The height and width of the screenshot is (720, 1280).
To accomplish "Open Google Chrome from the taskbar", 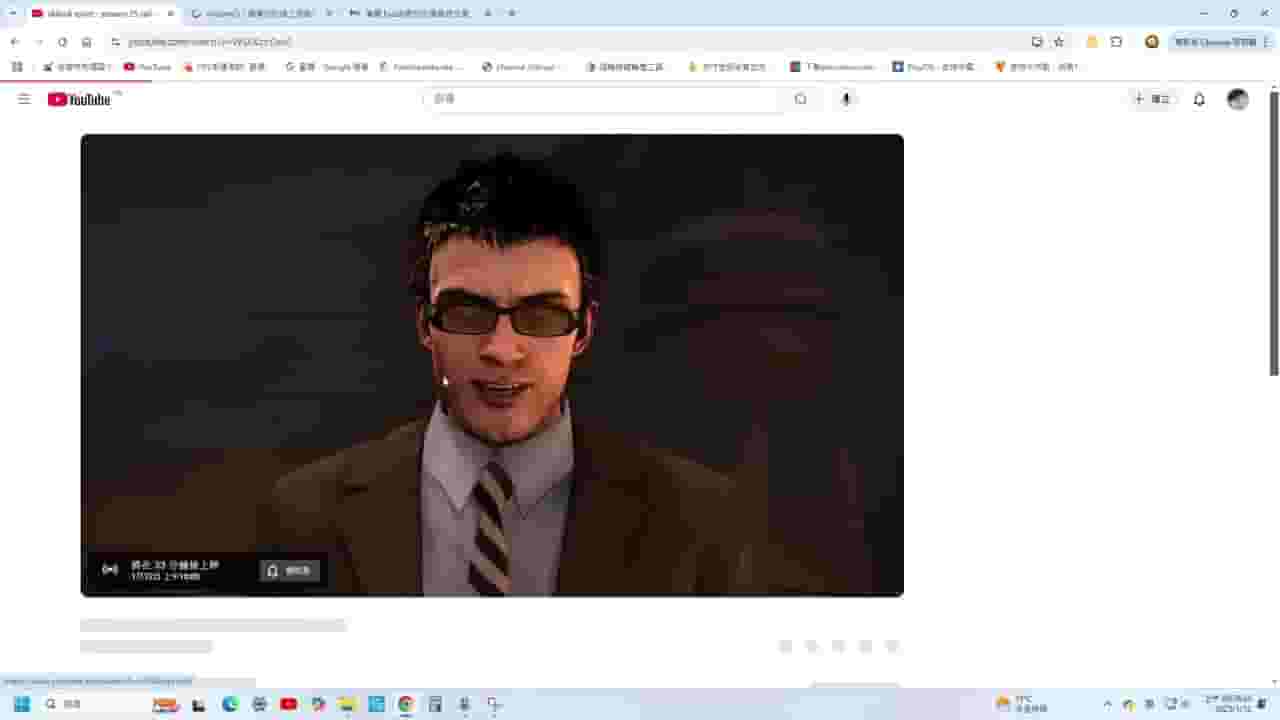I will coord(405,704).
